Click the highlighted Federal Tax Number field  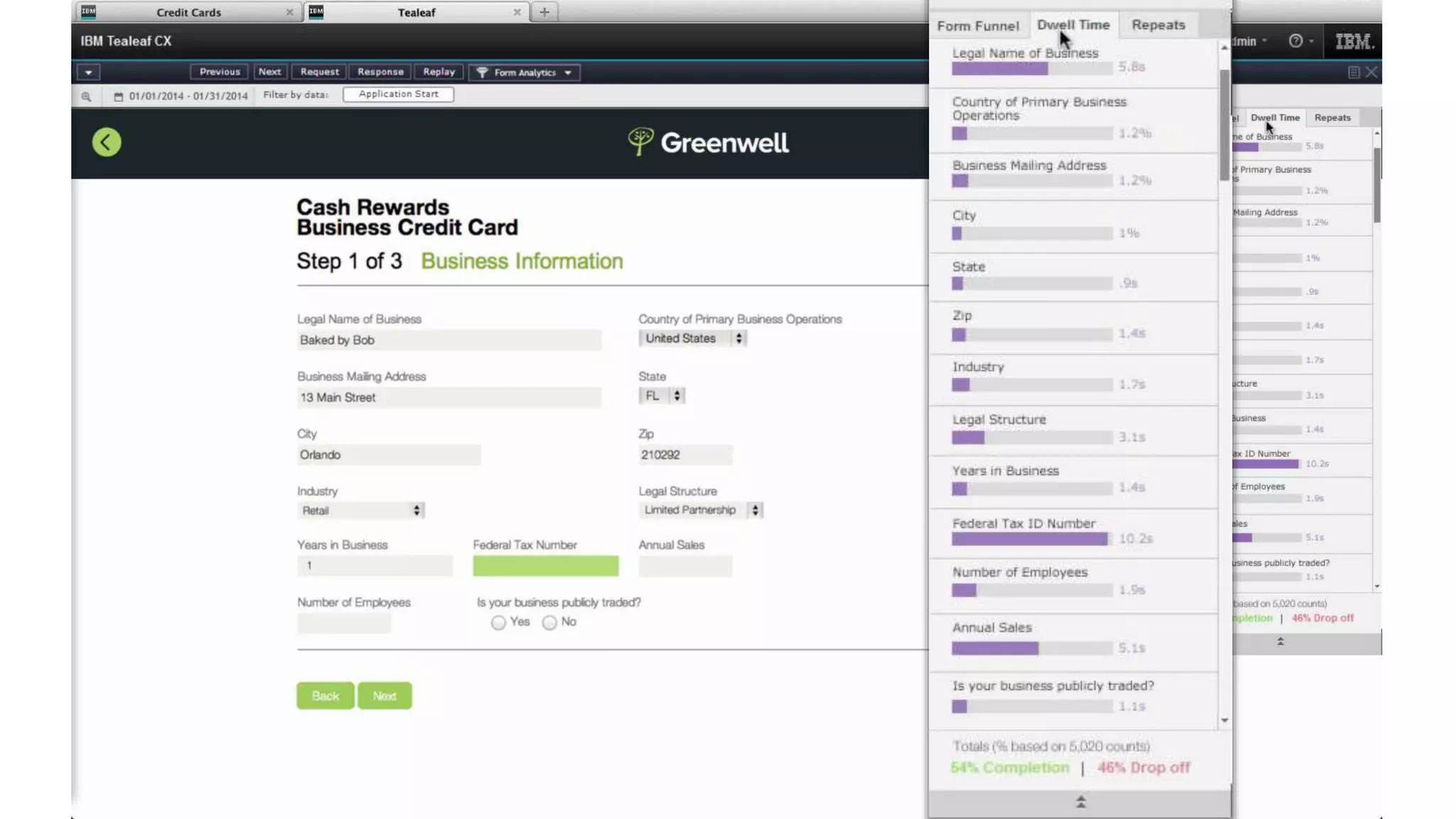545,566
